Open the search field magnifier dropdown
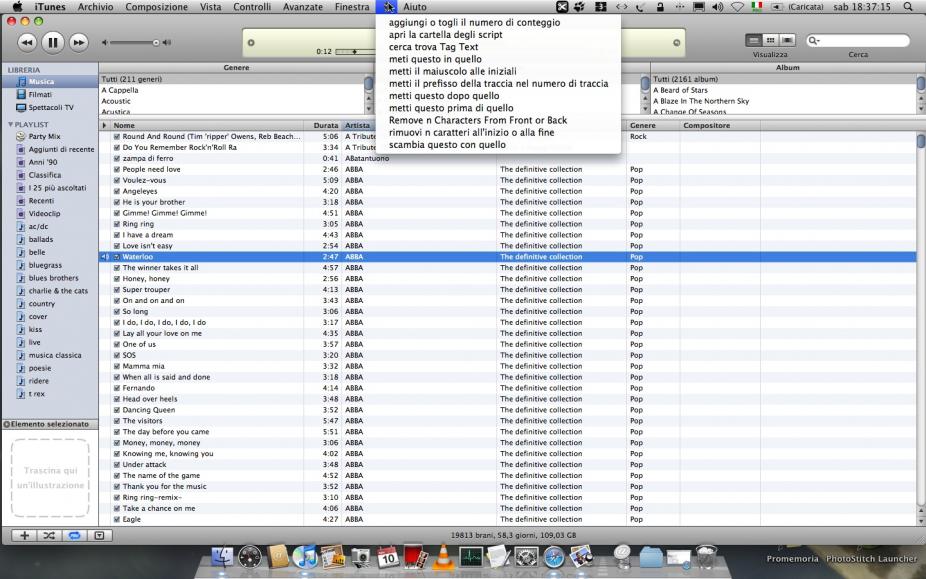The height and width of the screenshot is (579, 926). click(814, 41)
